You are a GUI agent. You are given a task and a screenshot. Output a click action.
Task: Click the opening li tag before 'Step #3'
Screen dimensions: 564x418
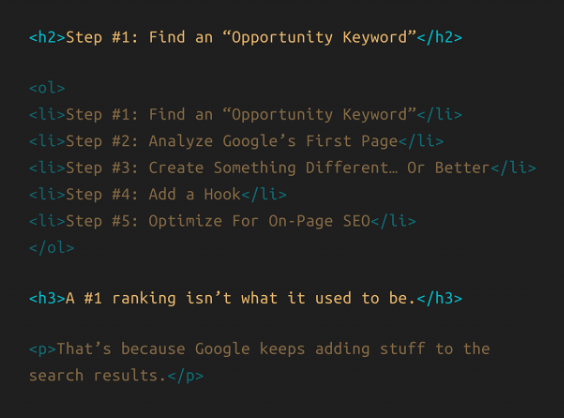tap(47, 168)
